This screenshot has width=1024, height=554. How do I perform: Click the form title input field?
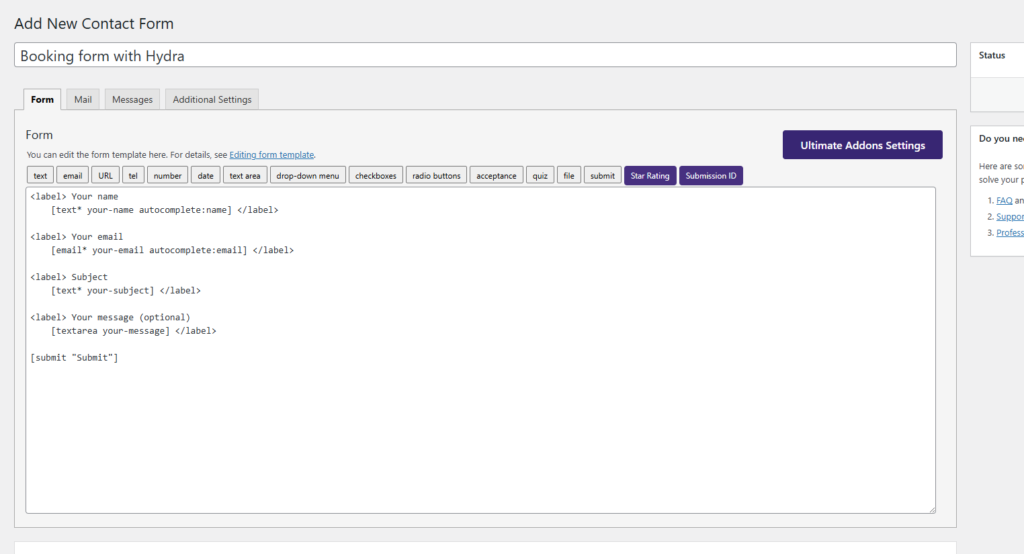485,56
